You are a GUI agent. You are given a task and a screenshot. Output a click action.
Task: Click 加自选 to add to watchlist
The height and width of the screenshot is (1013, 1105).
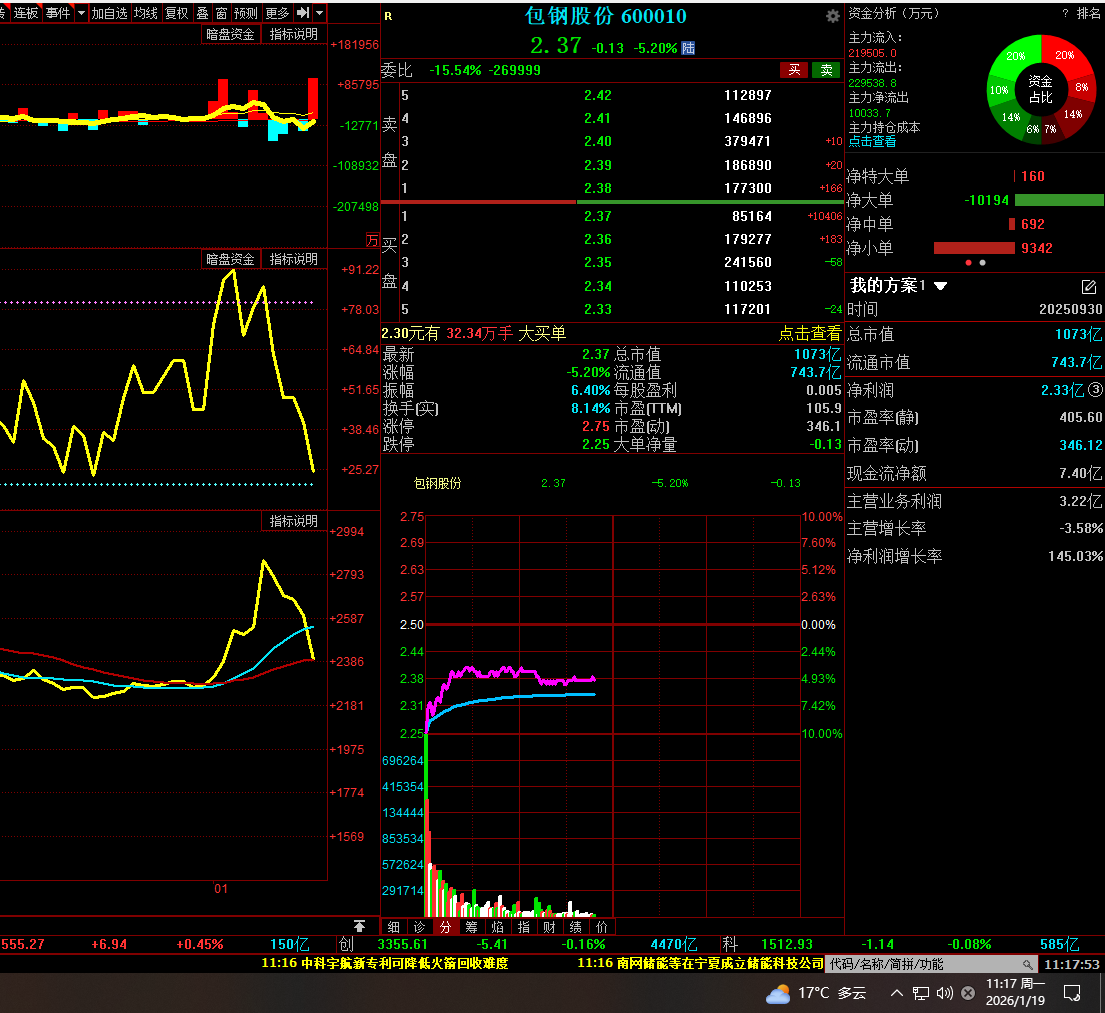pyautogui.click(x=109, y=13)
